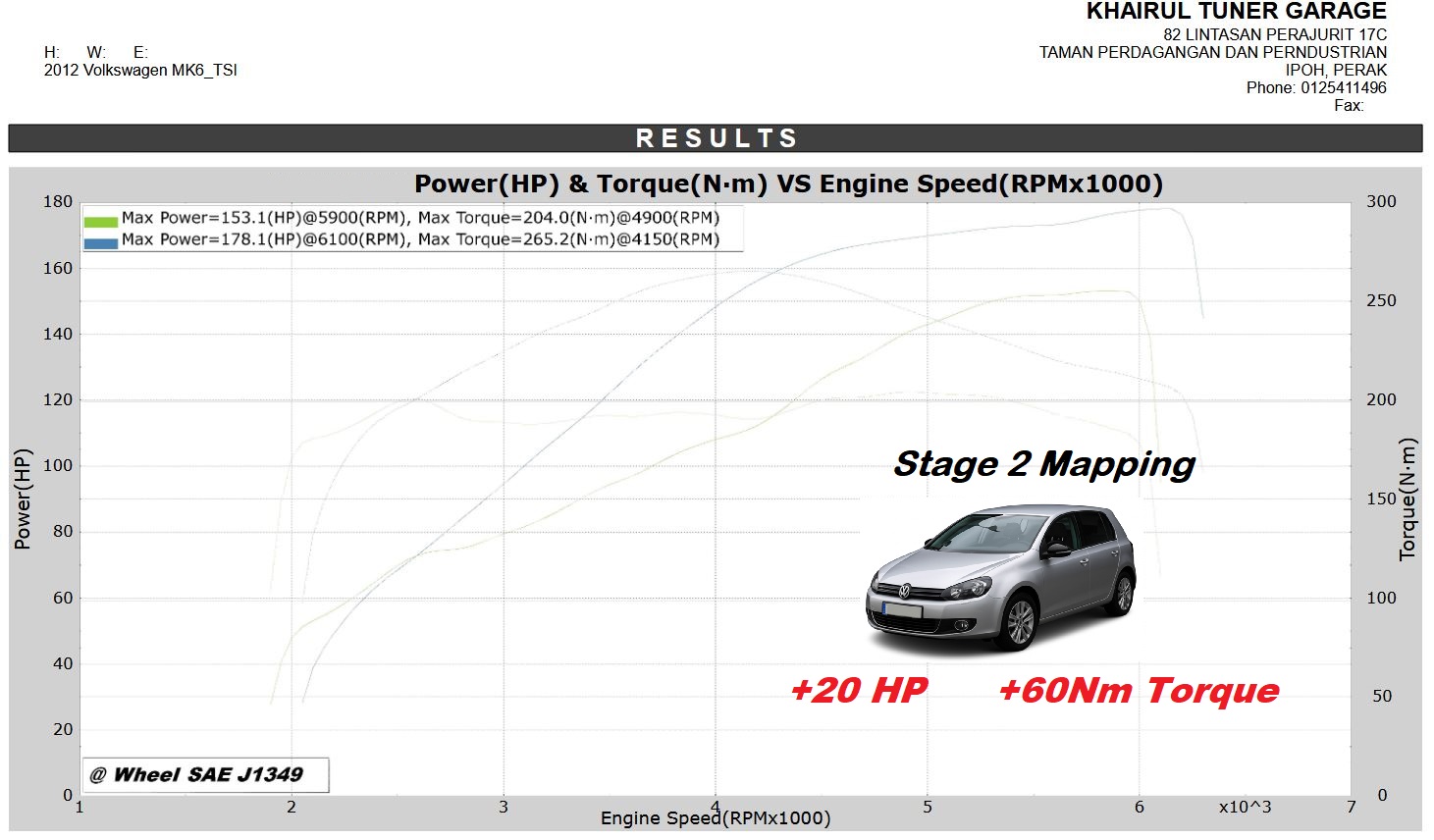Click the Phone: 0125411496 contact link
Viewport: 1434px width, 840px height.
[x=1315, y=87]
